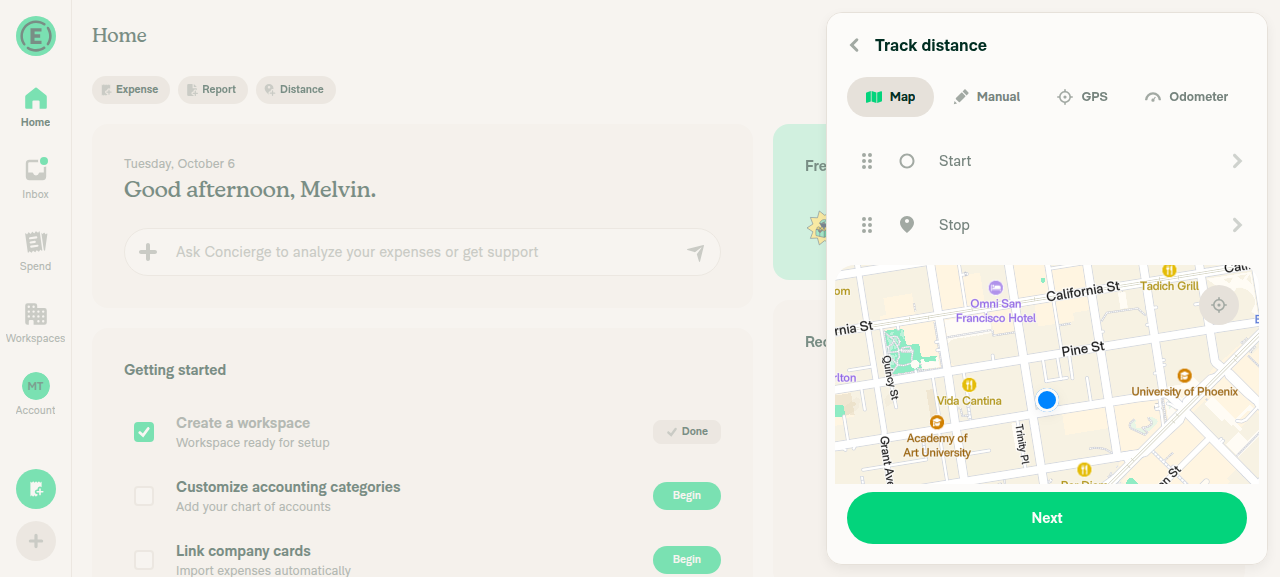Click Begin for Customize accounting categories
The height and width of the screenshot is (577, 1280).
pyautogui.click(x=687, y=496)
